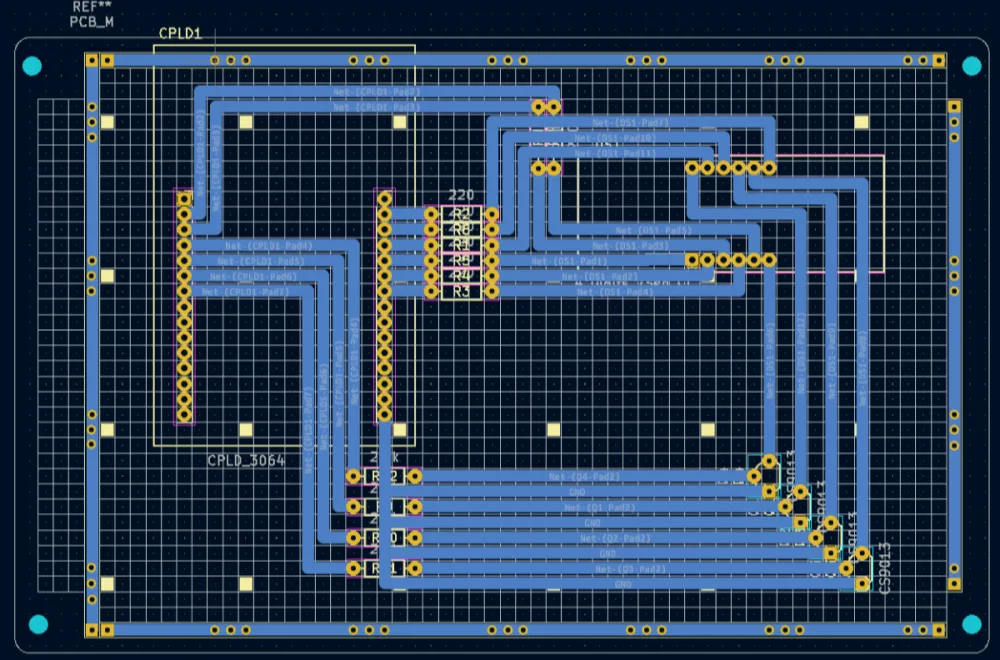Click the Net-(Q4-Pad2) net label

coord(587,477)
